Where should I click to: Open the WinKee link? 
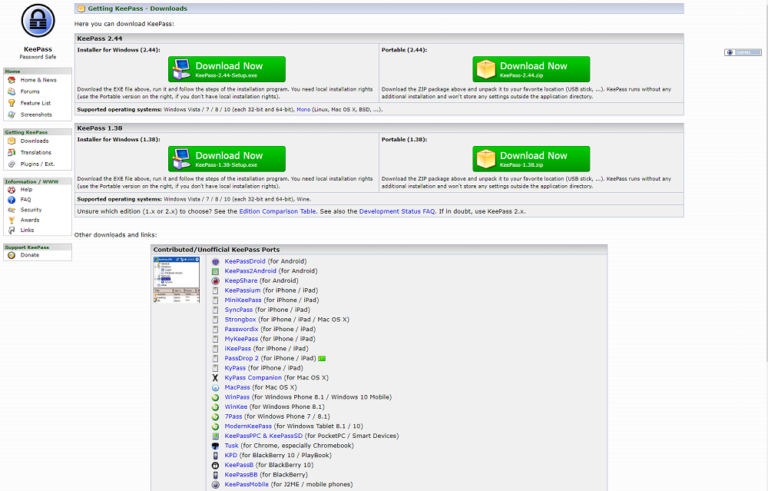236,407
